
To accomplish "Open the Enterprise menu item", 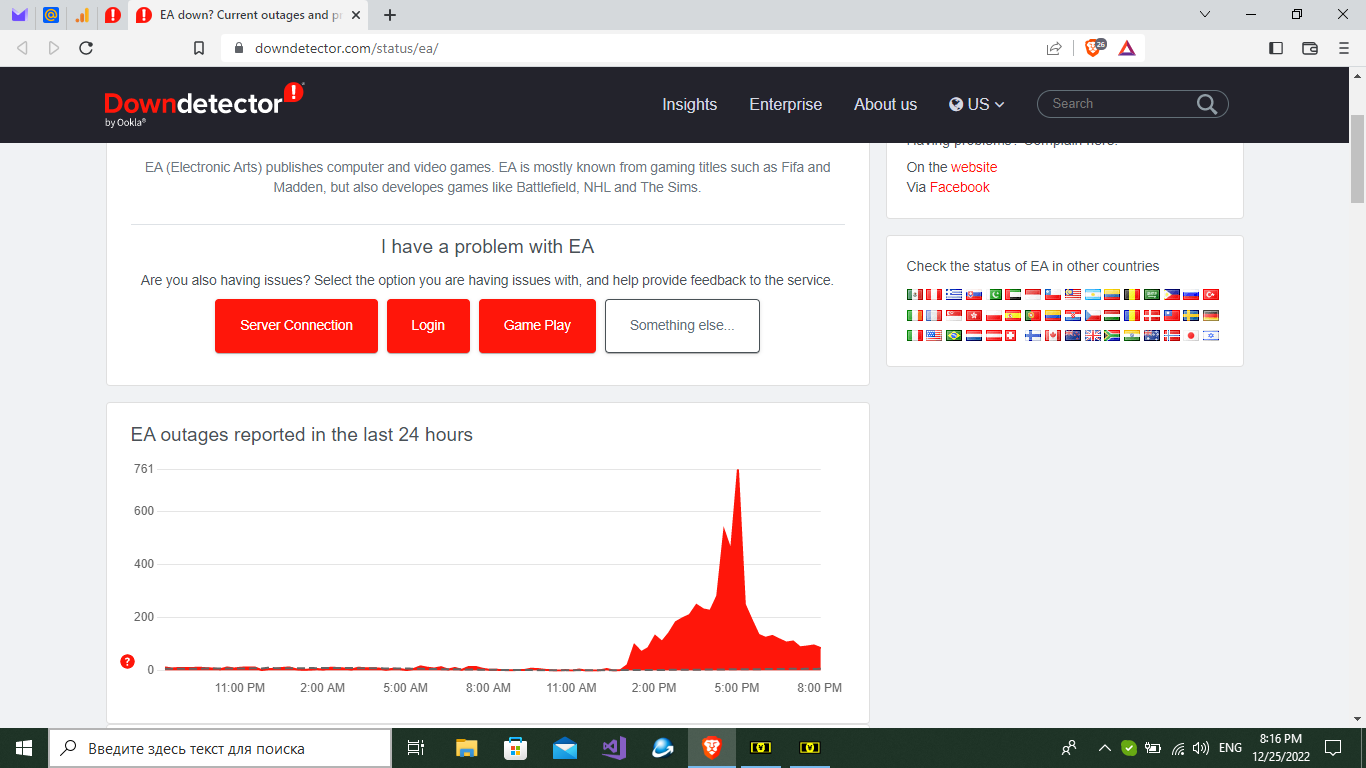I will click(x=786, y=104).
